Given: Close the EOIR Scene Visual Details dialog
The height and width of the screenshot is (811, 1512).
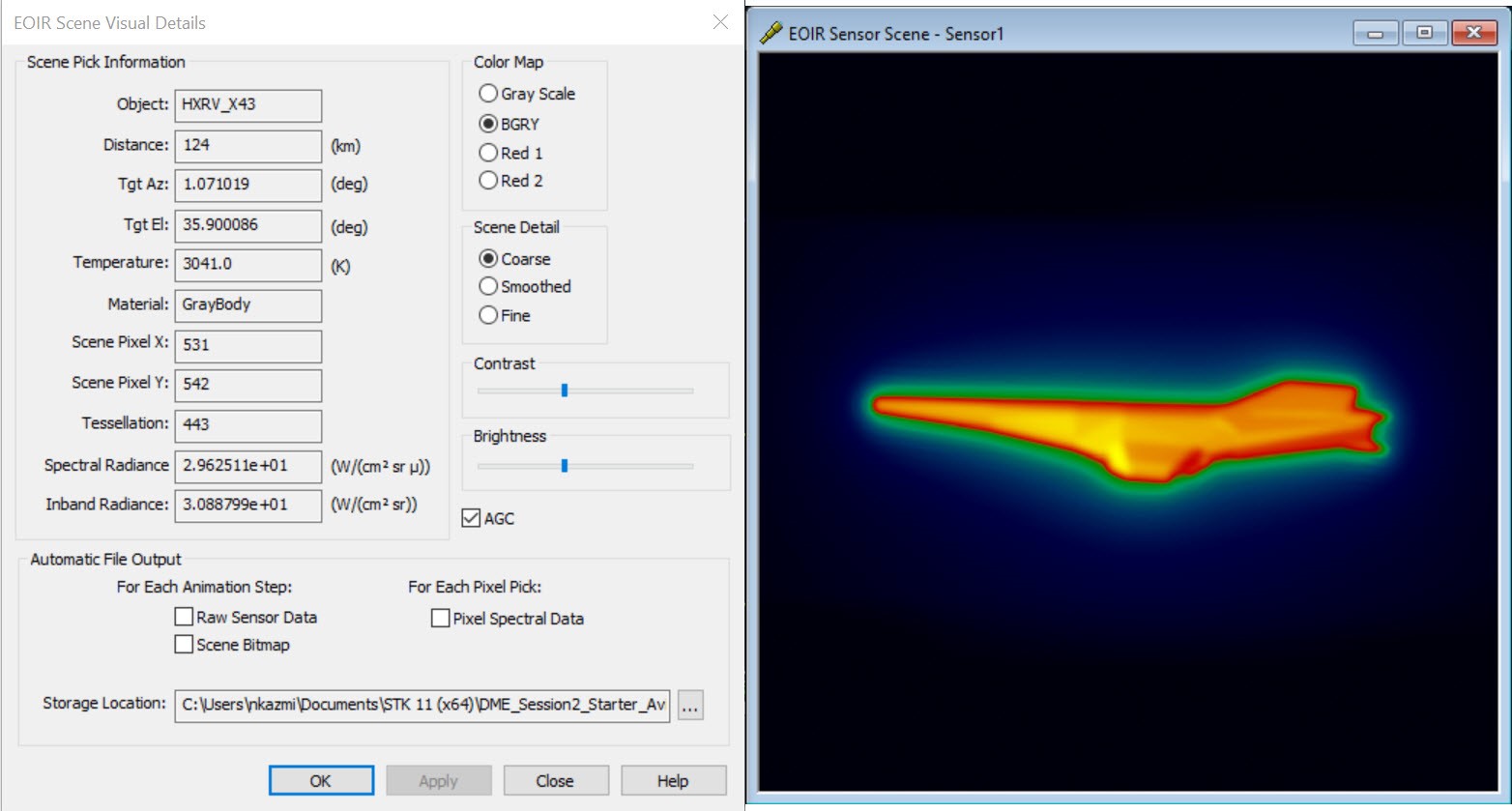Looking at the screenshot, I should (720, 22).
